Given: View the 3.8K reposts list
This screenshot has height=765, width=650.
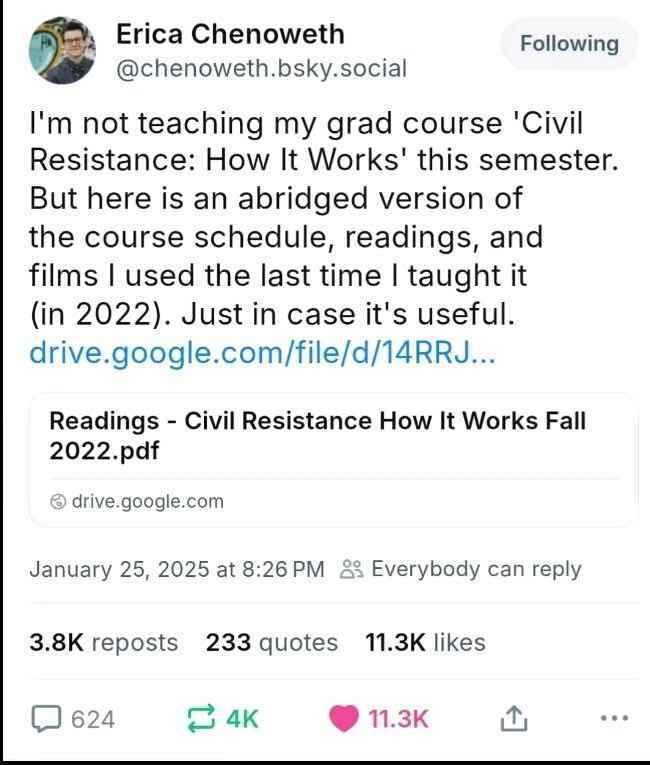Looking at the screenshot, I should point(104,642).
